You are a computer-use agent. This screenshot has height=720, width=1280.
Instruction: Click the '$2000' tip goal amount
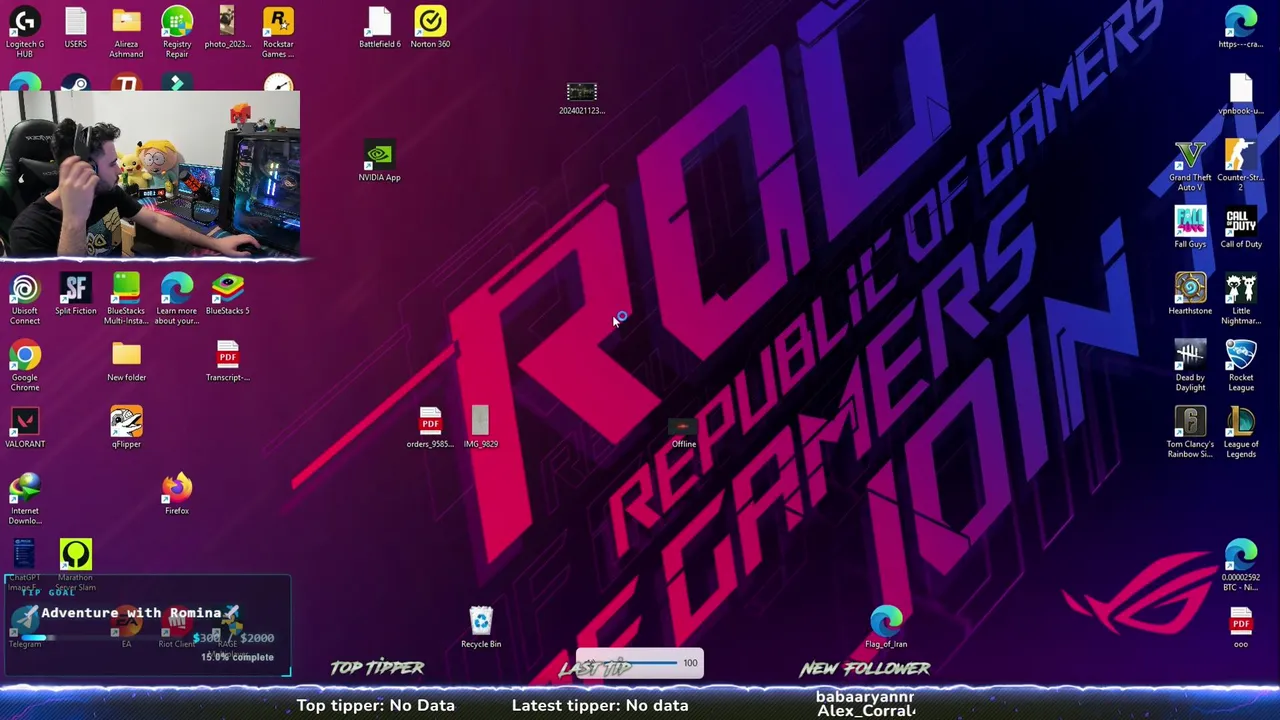(x=257, y=638)
